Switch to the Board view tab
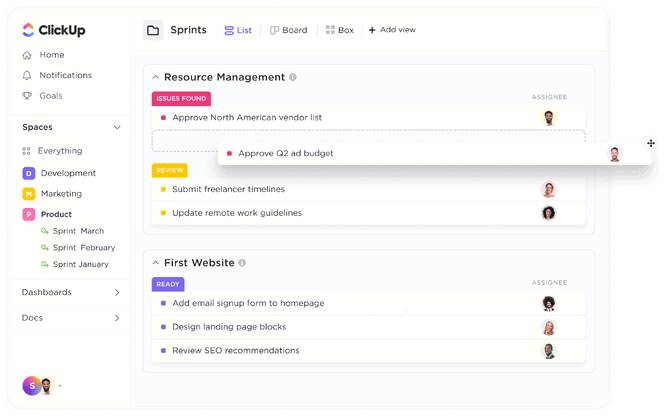The width and height of the screenshot is (668, 416). pyautogui.click(x=288, y=30)
